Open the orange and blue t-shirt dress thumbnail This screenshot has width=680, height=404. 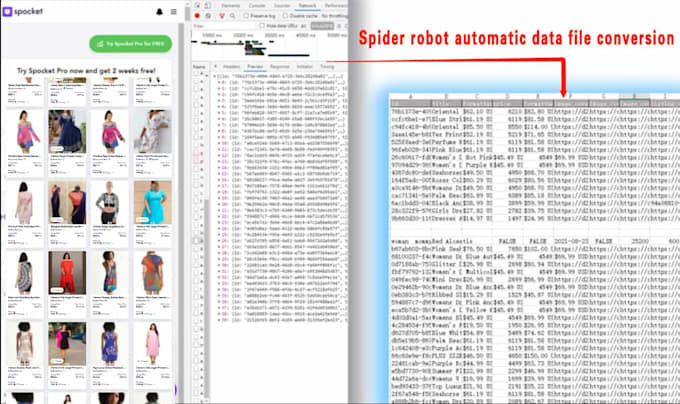[153, 273]
